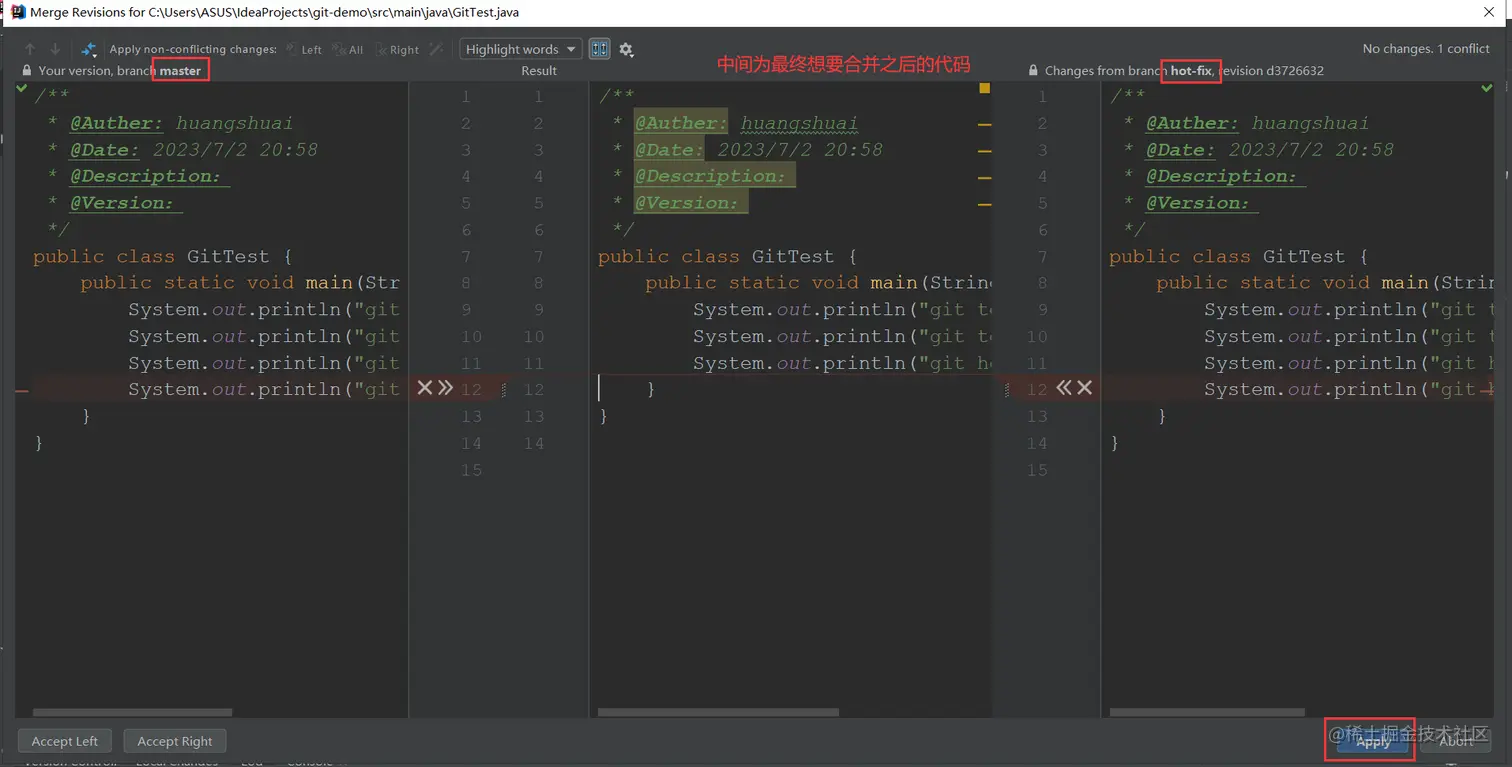Image resolution: width=1512 pixels, height=767 pixels.
Task: Click 'public class GitTest {' in Result pane
Action: point(727,257)
